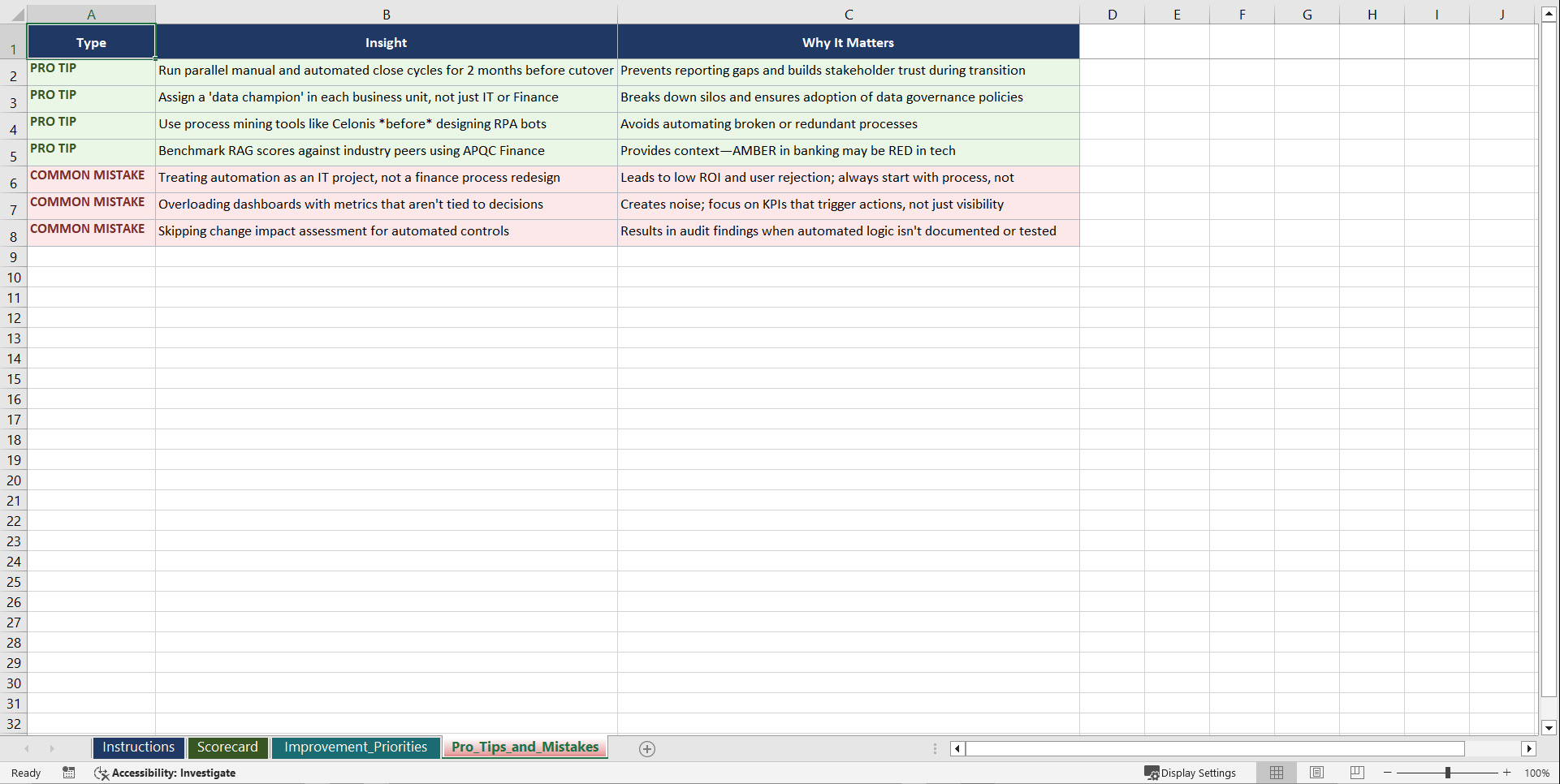1560x784 pixels.
Task: Open Accessibility: Investigate checker
Action: point(166,773)
